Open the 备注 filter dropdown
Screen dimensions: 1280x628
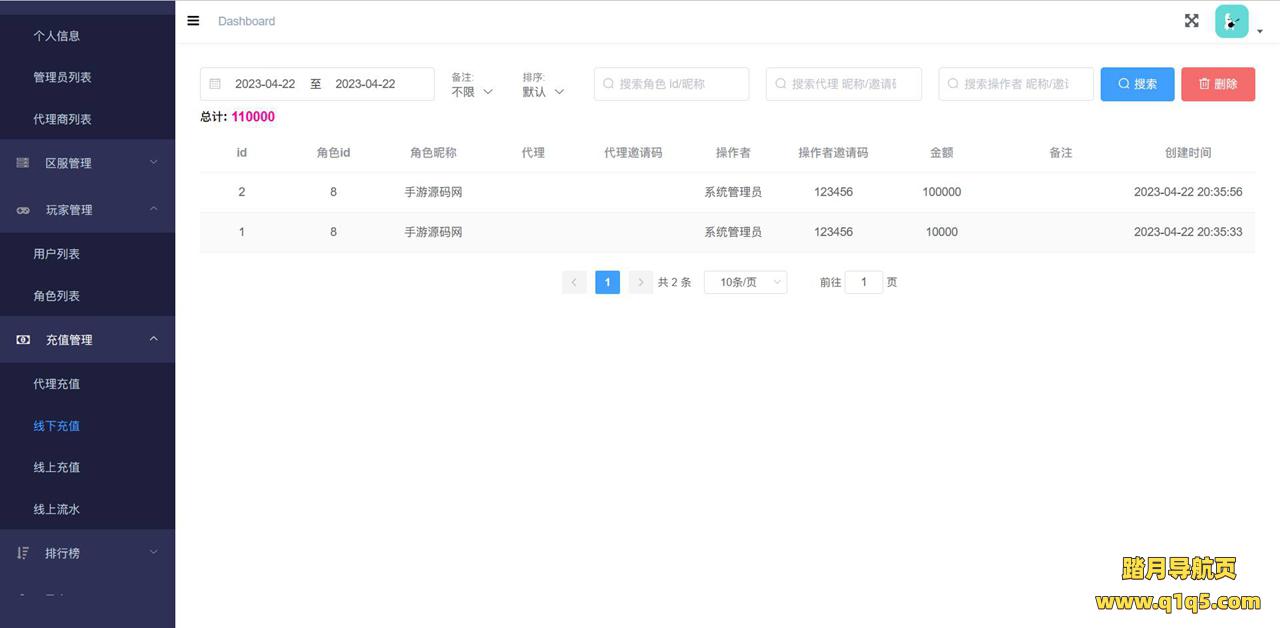pyautogui.click(x=472, y=91)
